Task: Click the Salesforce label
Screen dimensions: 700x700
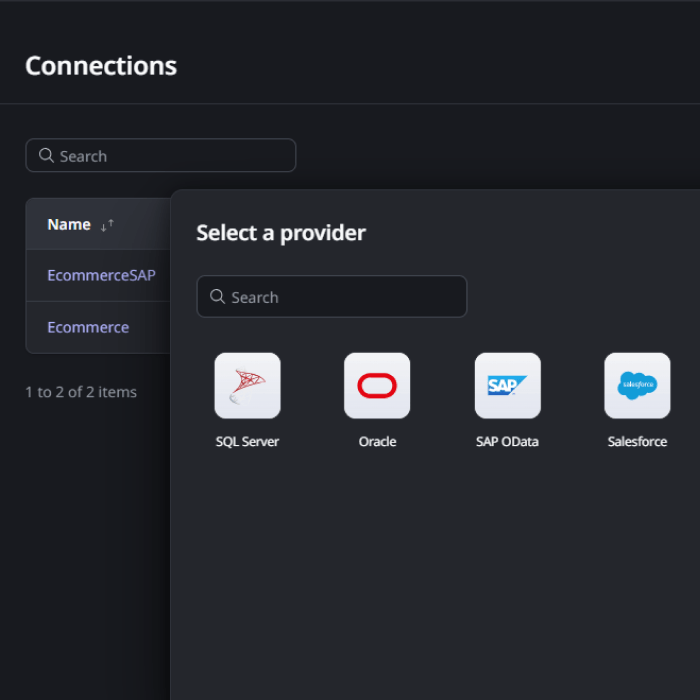Action: [x=637, y=442]
